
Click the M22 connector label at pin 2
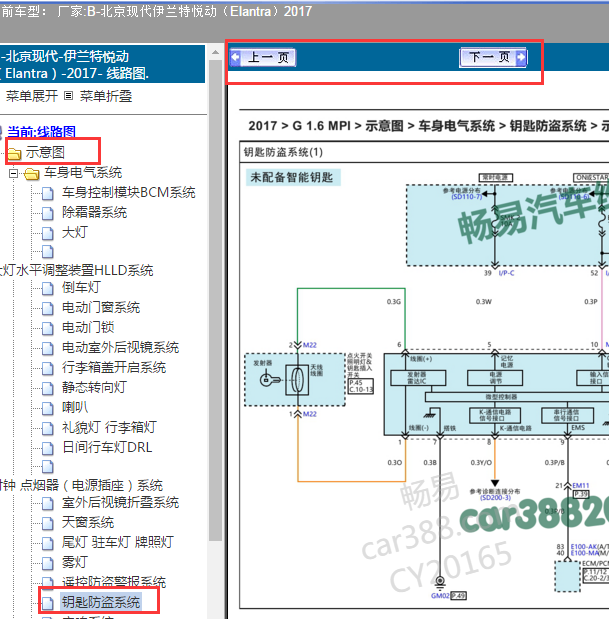coord(310,345)
